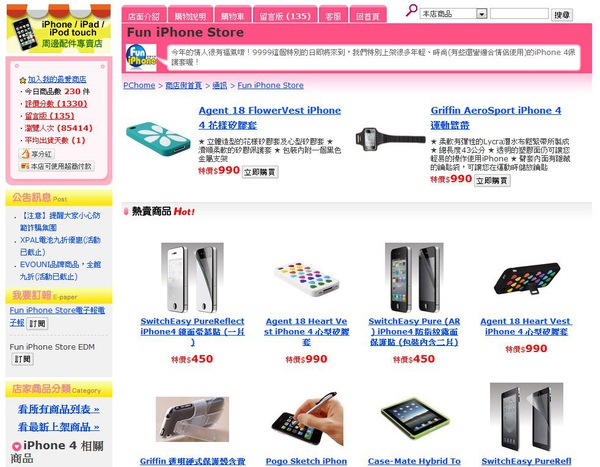The height and width of the screenshot is (467, 600).
Task: Click the search keyword input field
Action: (x=519, y=14)
